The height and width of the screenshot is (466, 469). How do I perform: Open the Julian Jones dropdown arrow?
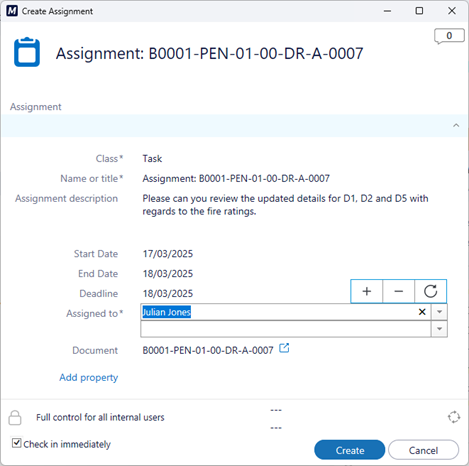[439, 312]
